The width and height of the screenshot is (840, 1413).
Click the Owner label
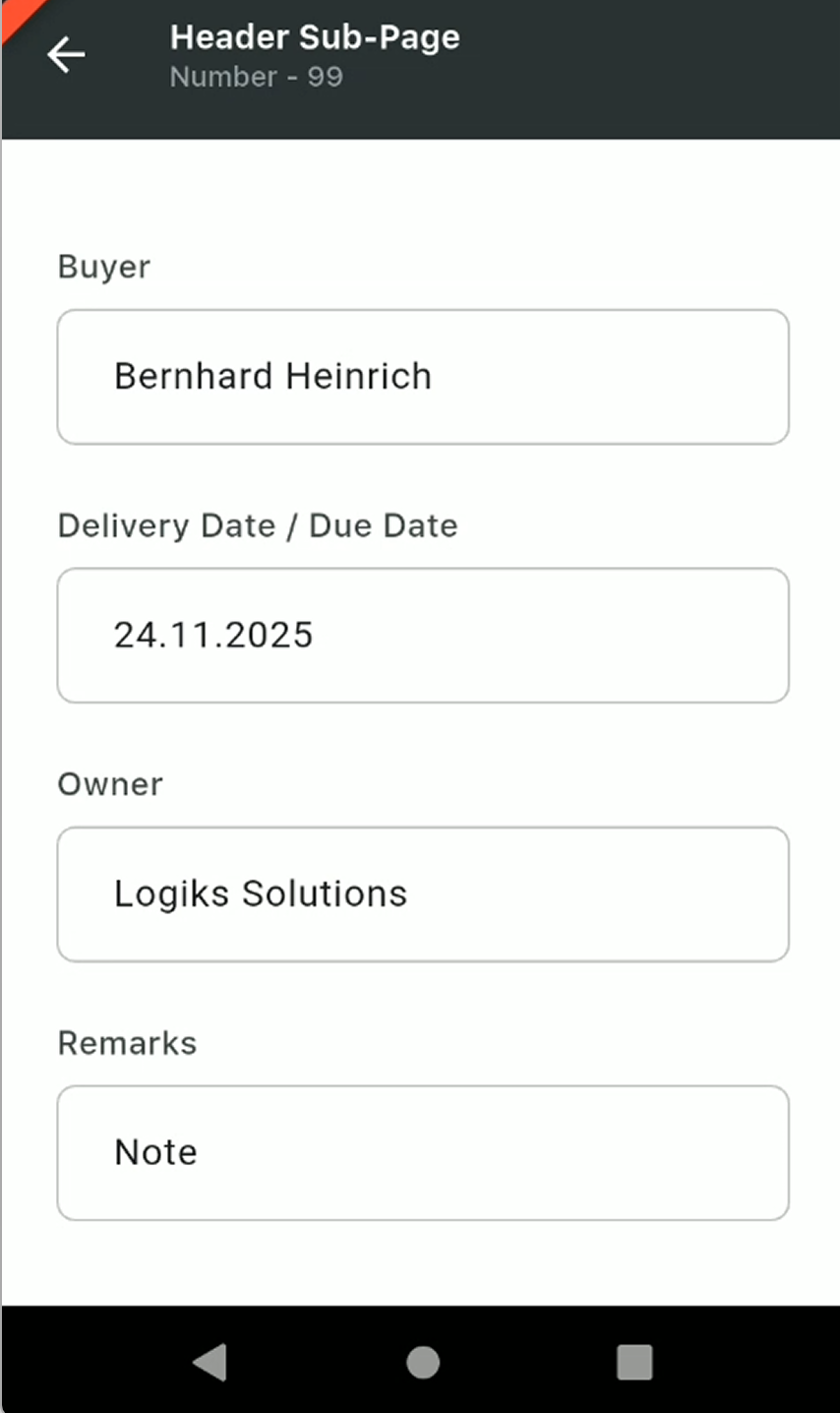110,784
